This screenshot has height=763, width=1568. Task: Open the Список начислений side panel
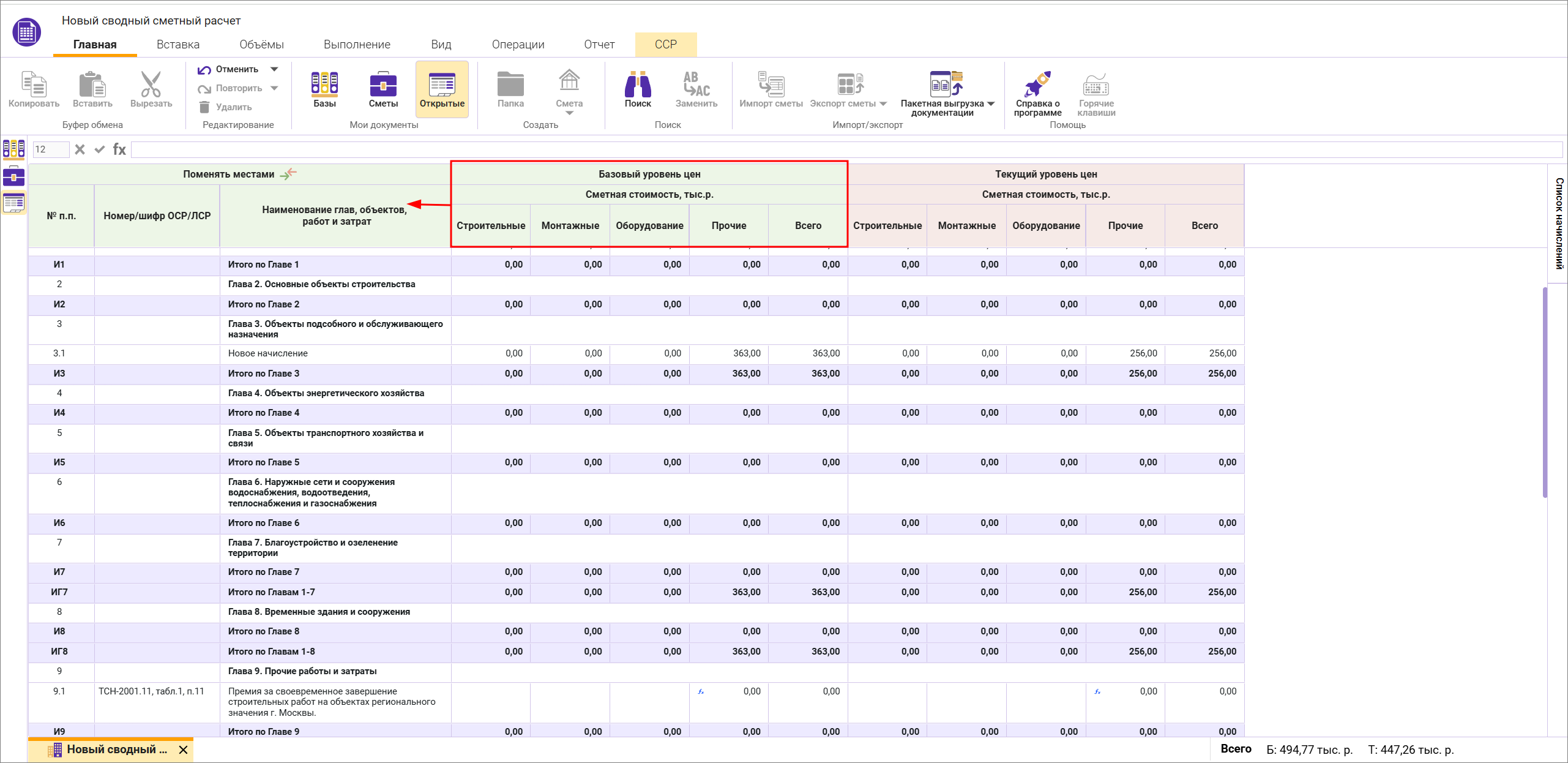pos(1559,224)
